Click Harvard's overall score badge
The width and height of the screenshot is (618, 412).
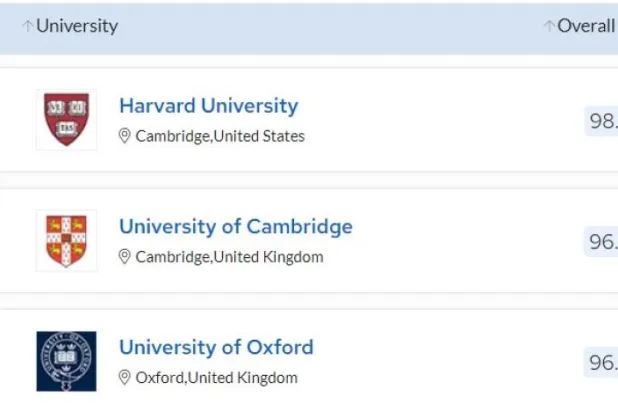[x=602, y=121]
